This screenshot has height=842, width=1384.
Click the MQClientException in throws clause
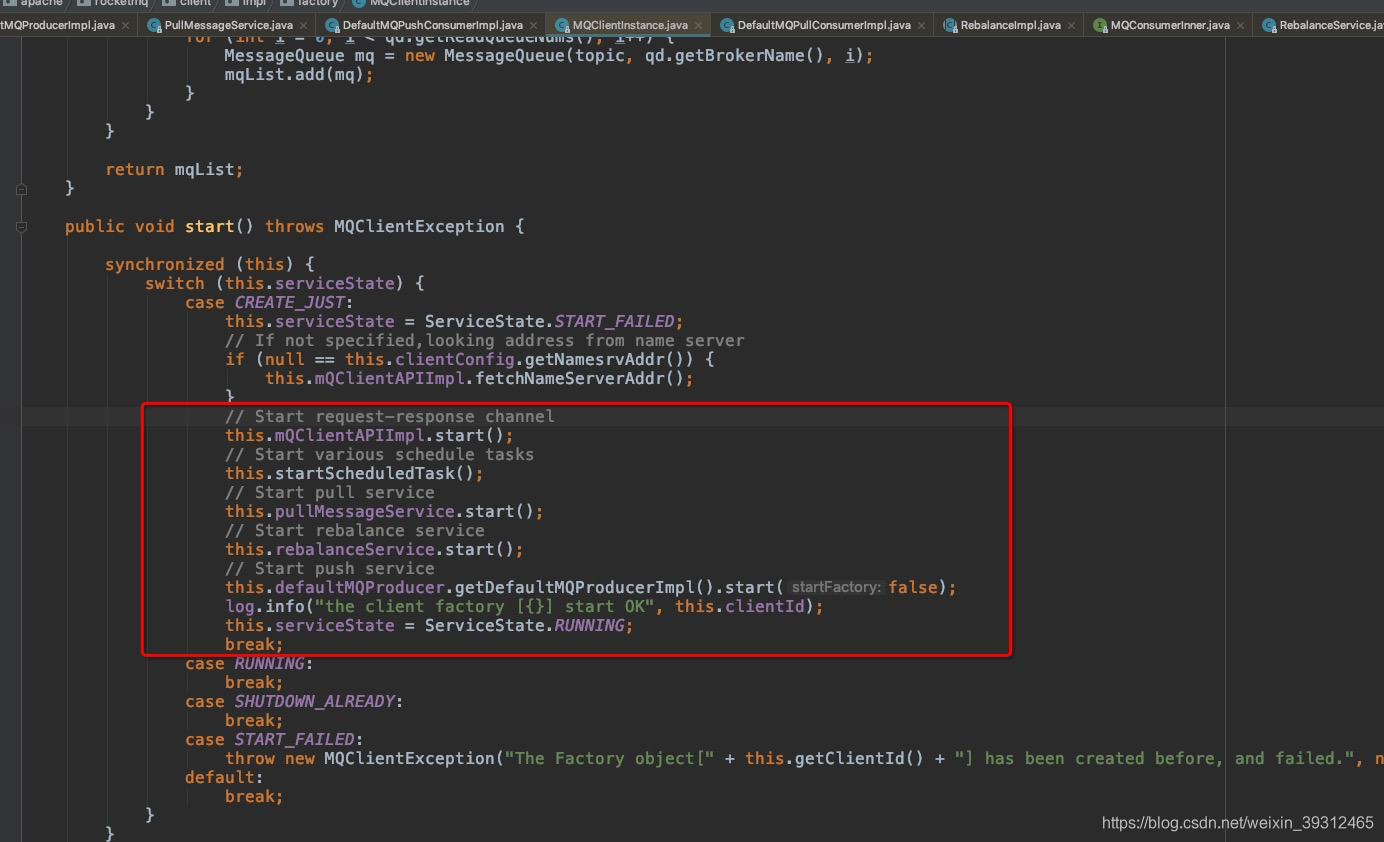pos(419,227)
